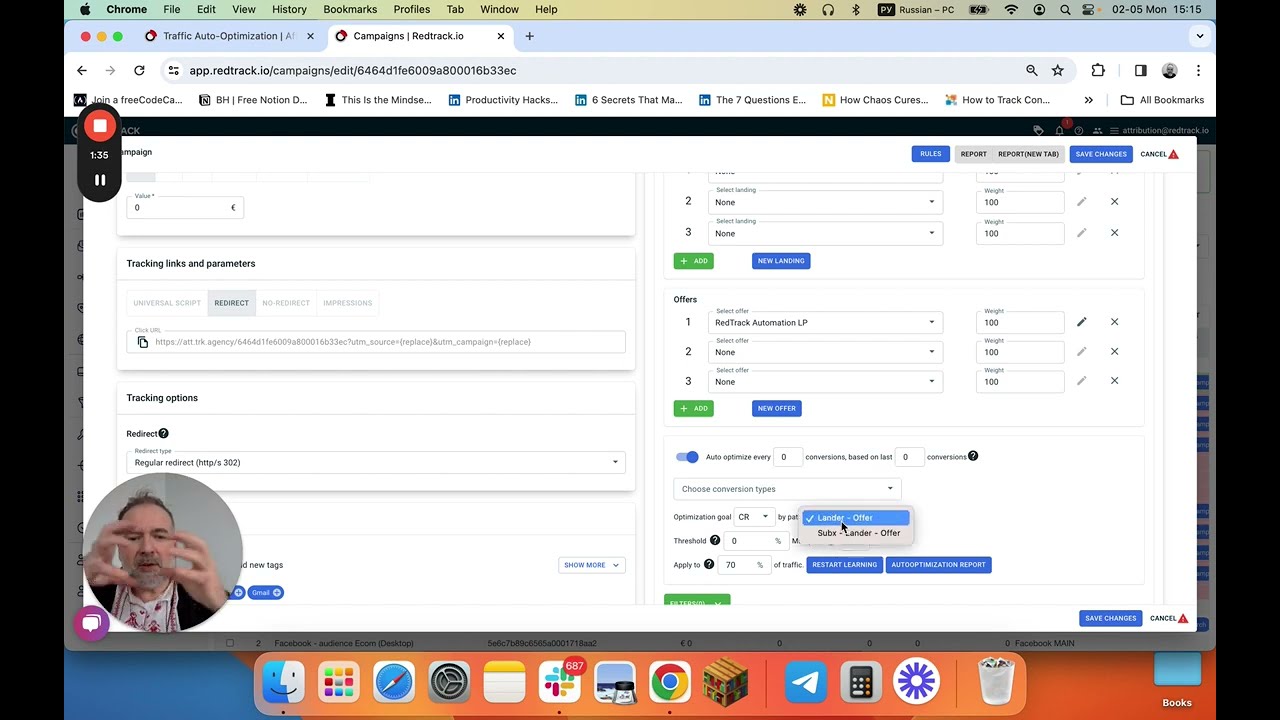Click AUTOOPTIMIZATION REPORT button
The width and height of the screenshot is (1280, 720).
tap(938, 565)
